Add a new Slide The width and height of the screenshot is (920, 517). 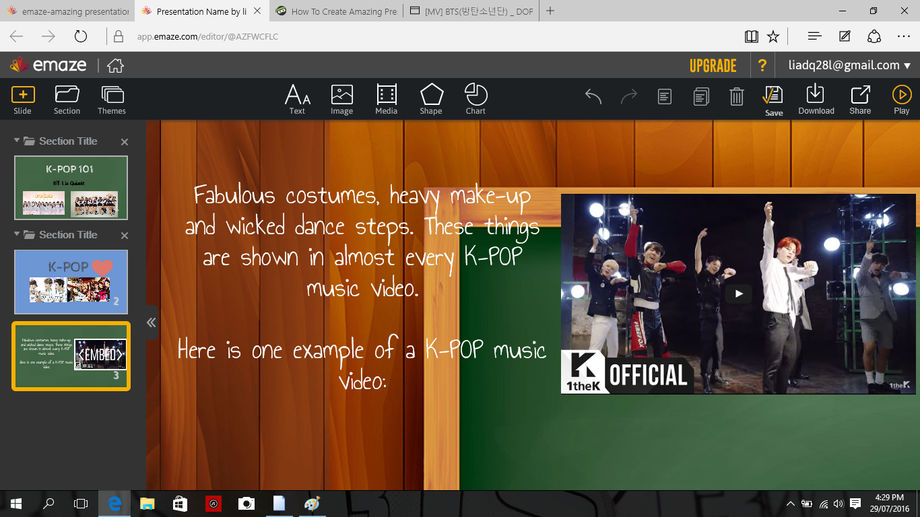[22, 99]
